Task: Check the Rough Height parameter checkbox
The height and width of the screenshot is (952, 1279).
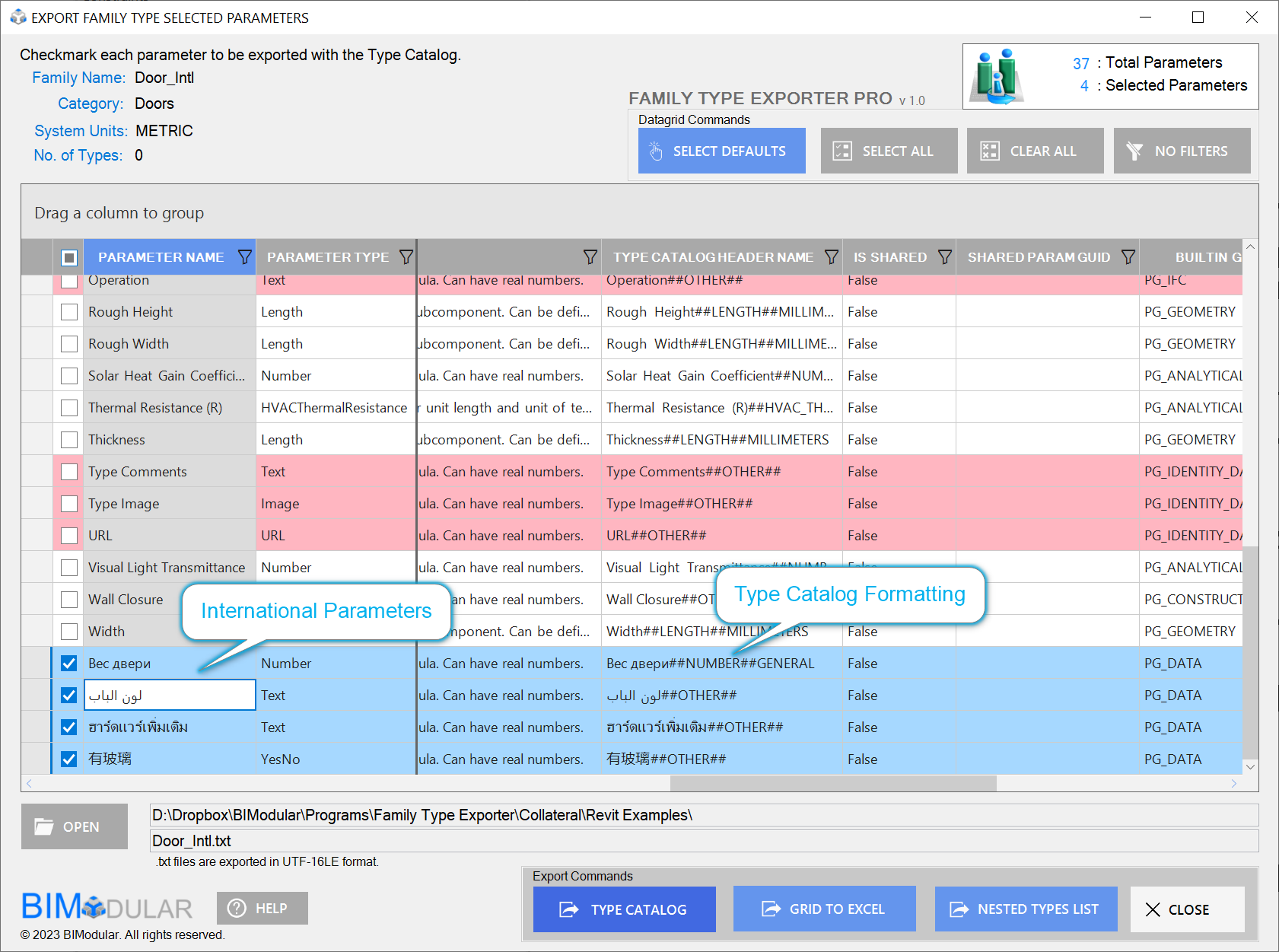Action: (x=69, y=312)
